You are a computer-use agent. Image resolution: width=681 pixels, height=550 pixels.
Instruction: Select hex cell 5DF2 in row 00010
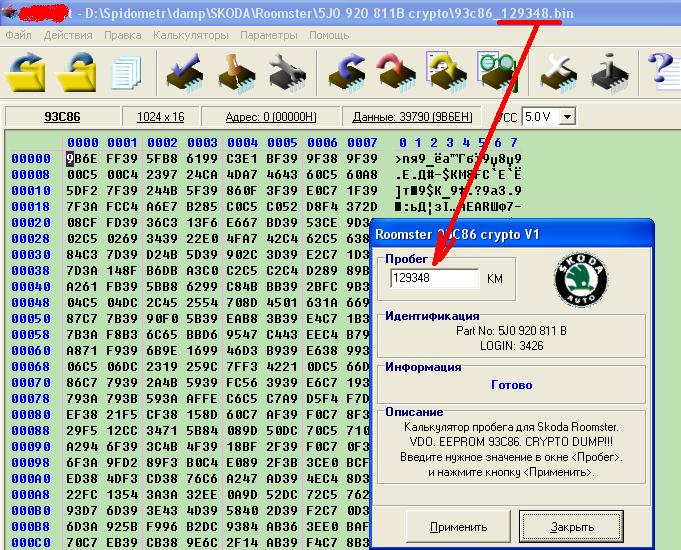tap(82, 191)
